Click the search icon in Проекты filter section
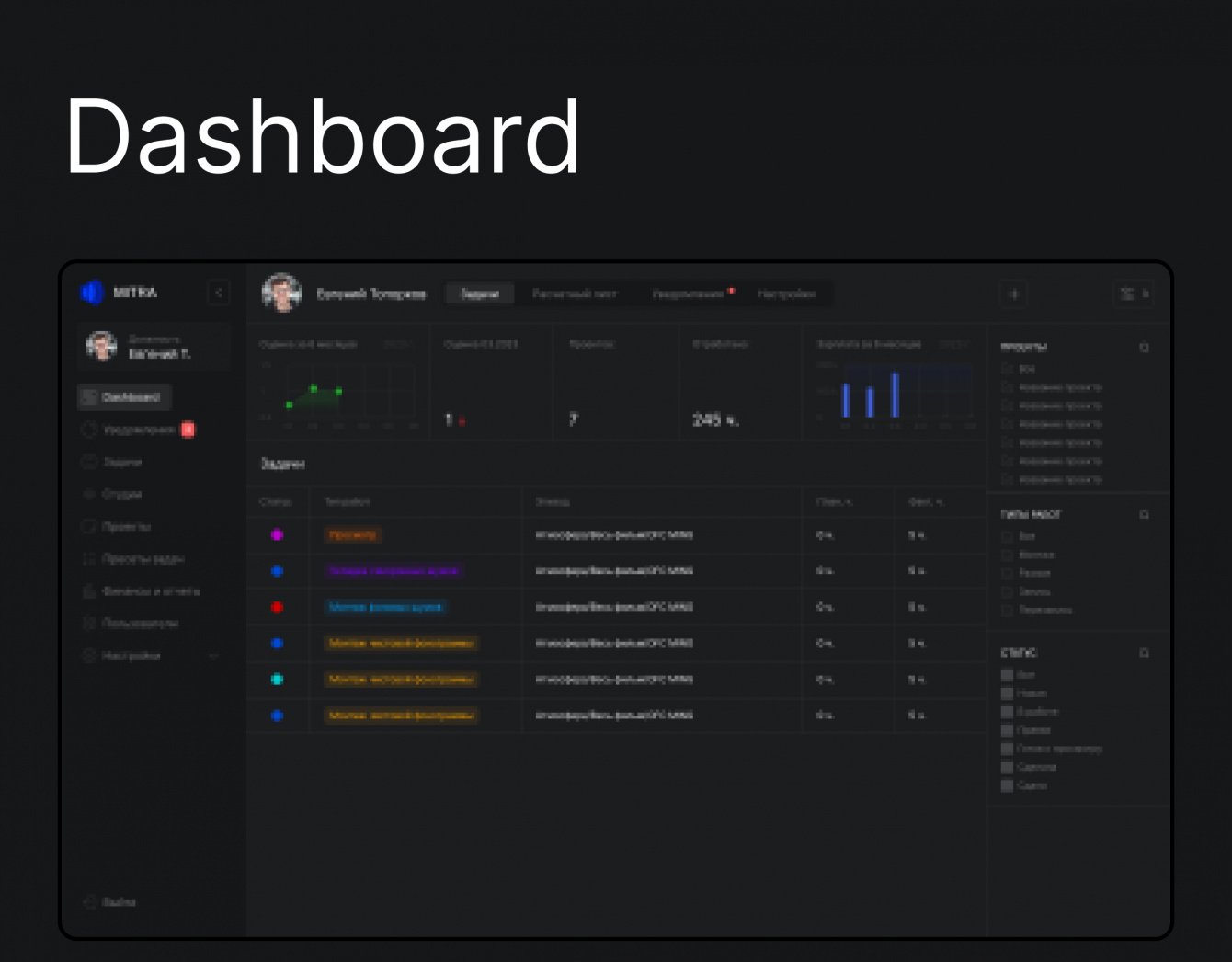Image resolution: width=1232 pixels, height=962 pixels. point(1145,348)
